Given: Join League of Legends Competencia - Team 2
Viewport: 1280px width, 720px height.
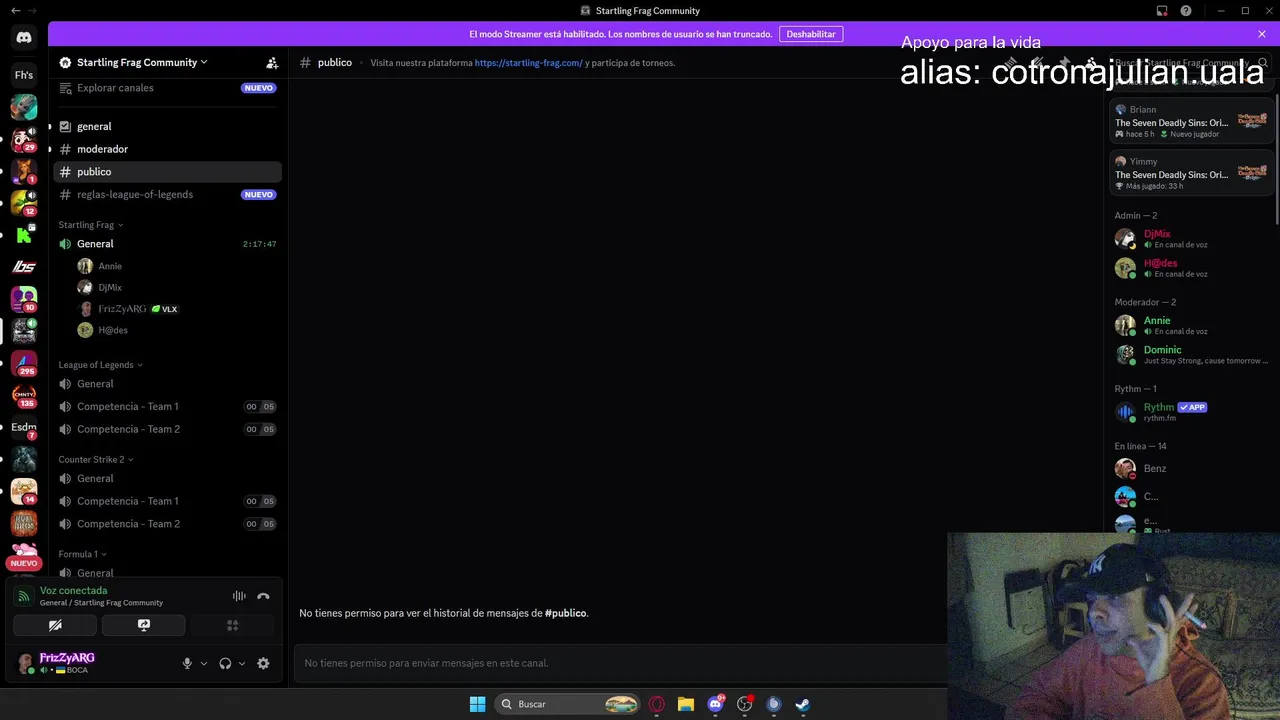Looking at the screenshot, I should pyautogui.click(x=167, y=429).
